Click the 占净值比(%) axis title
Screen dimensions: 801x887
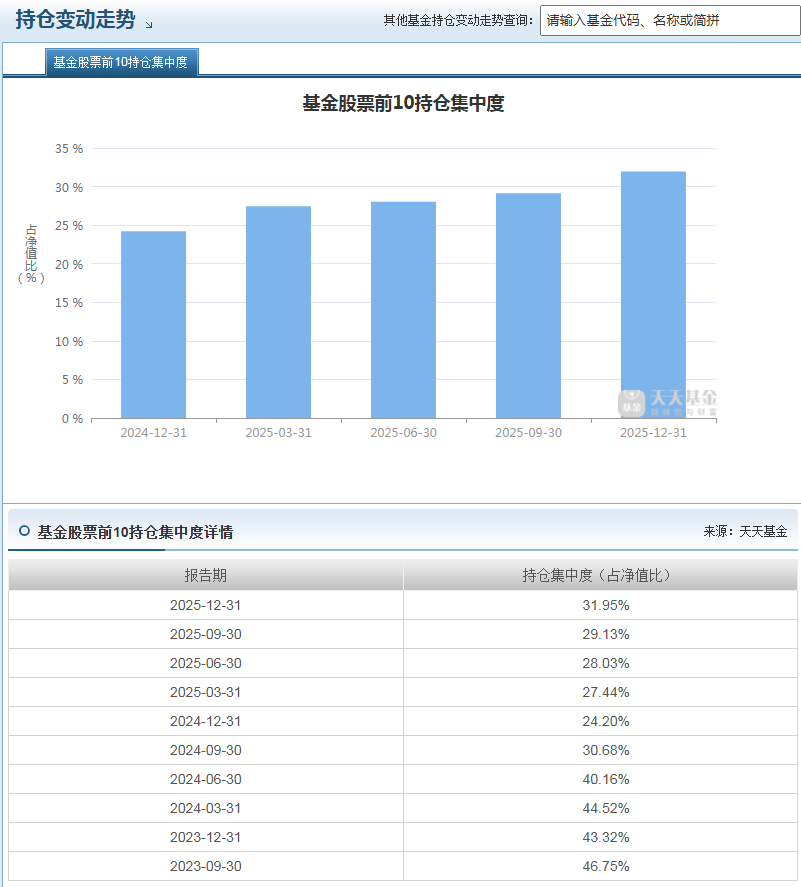[x=31, y=253]
